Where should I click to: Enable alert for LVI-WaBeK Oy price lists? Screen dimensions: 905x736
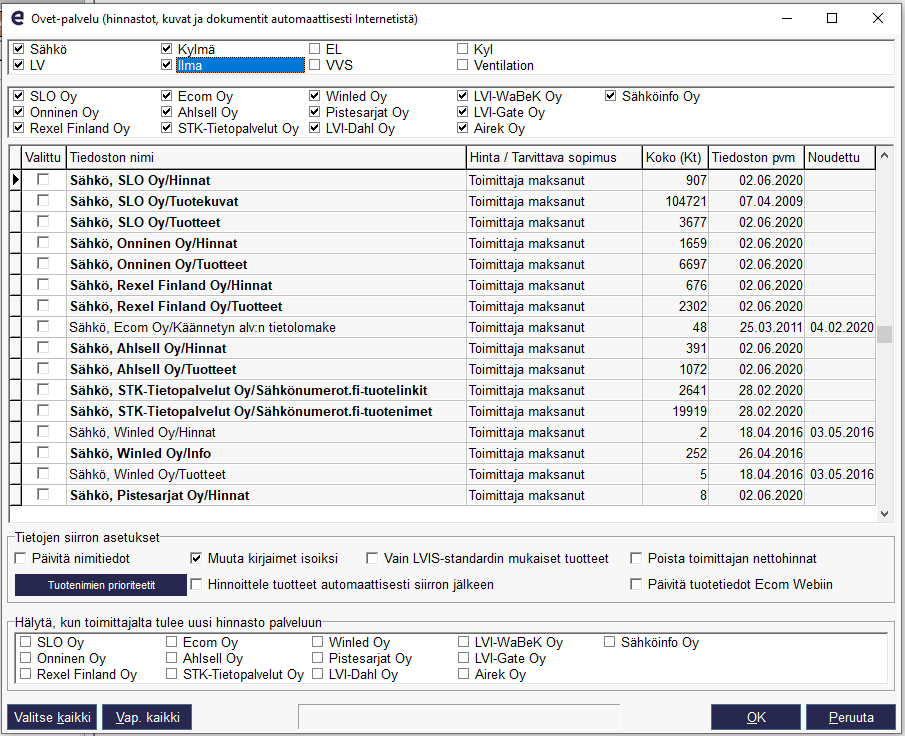point(463,641)
